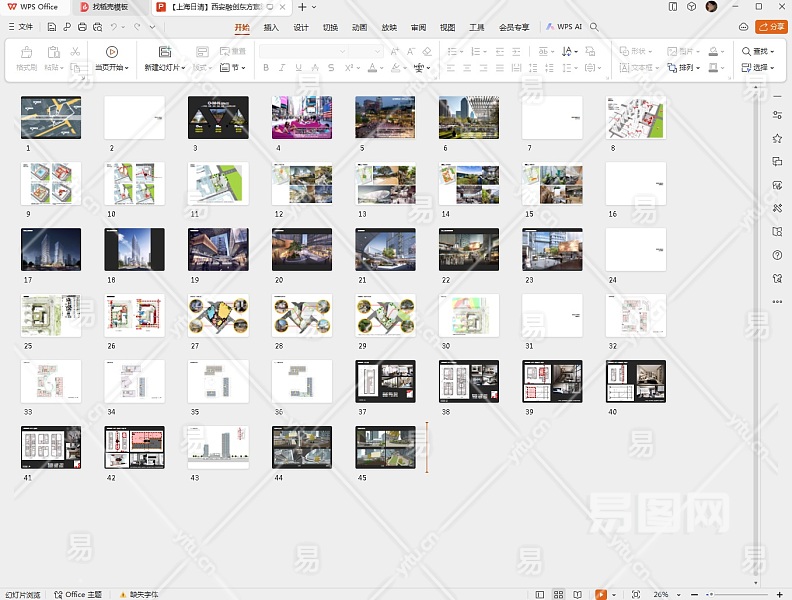The height and width of the screenshot is (600, 792).
Task: Click the orange 分享 button
Action: pyautogui.click(x=771, y=27)
